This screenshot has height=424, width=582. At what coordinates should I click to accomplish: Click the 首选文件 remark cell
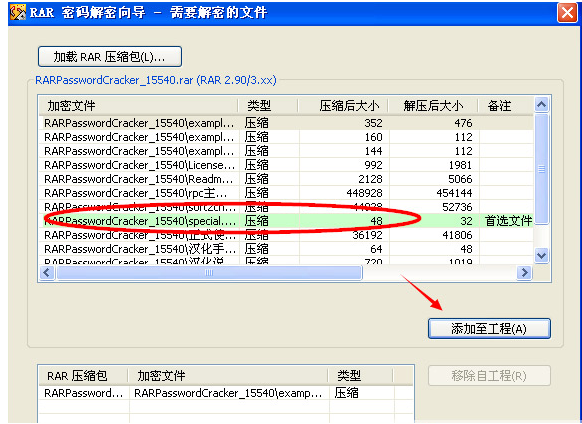[x=508, y=221]
